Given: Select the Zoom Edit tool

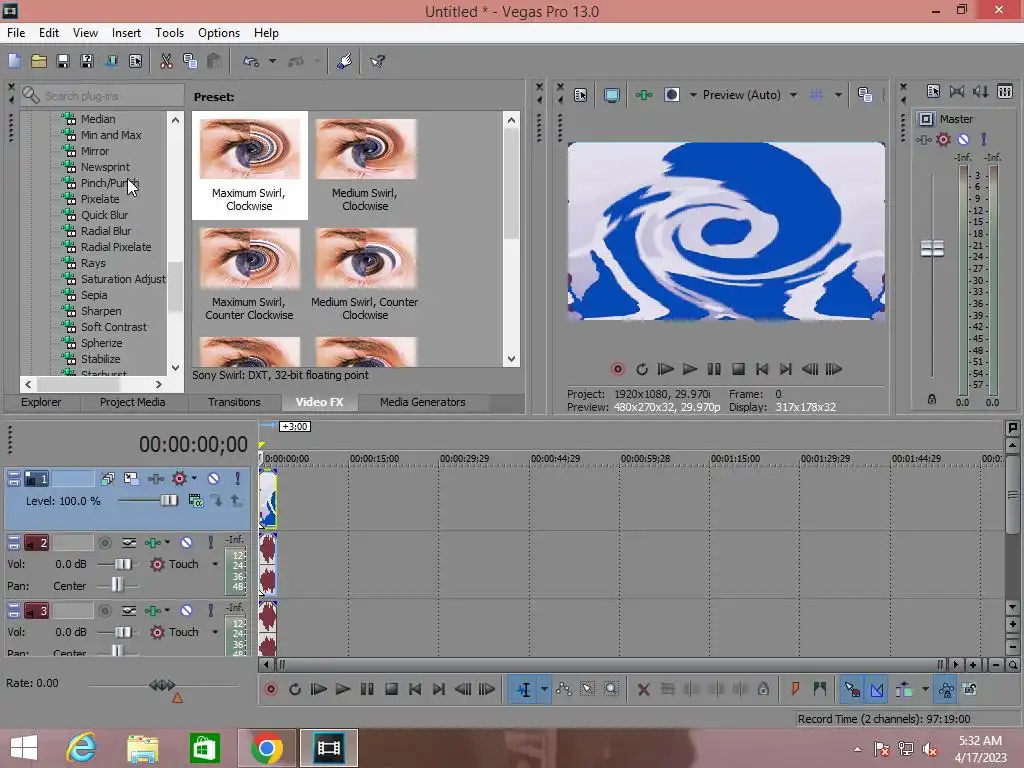Looking at the screenshot, I should pyautogui.click(x=611, y=689).
